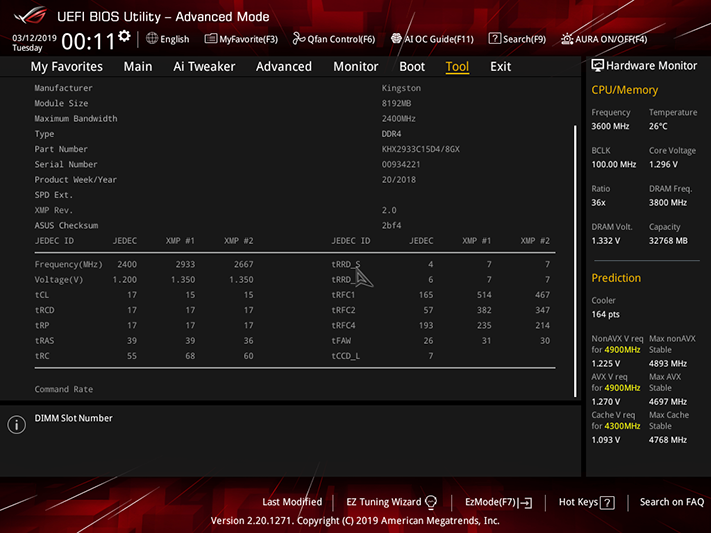Image resolution: width=711 pixels, height=533 pixels.
Task: Click the tRFC2 timing label
Action: click(343, 310)
